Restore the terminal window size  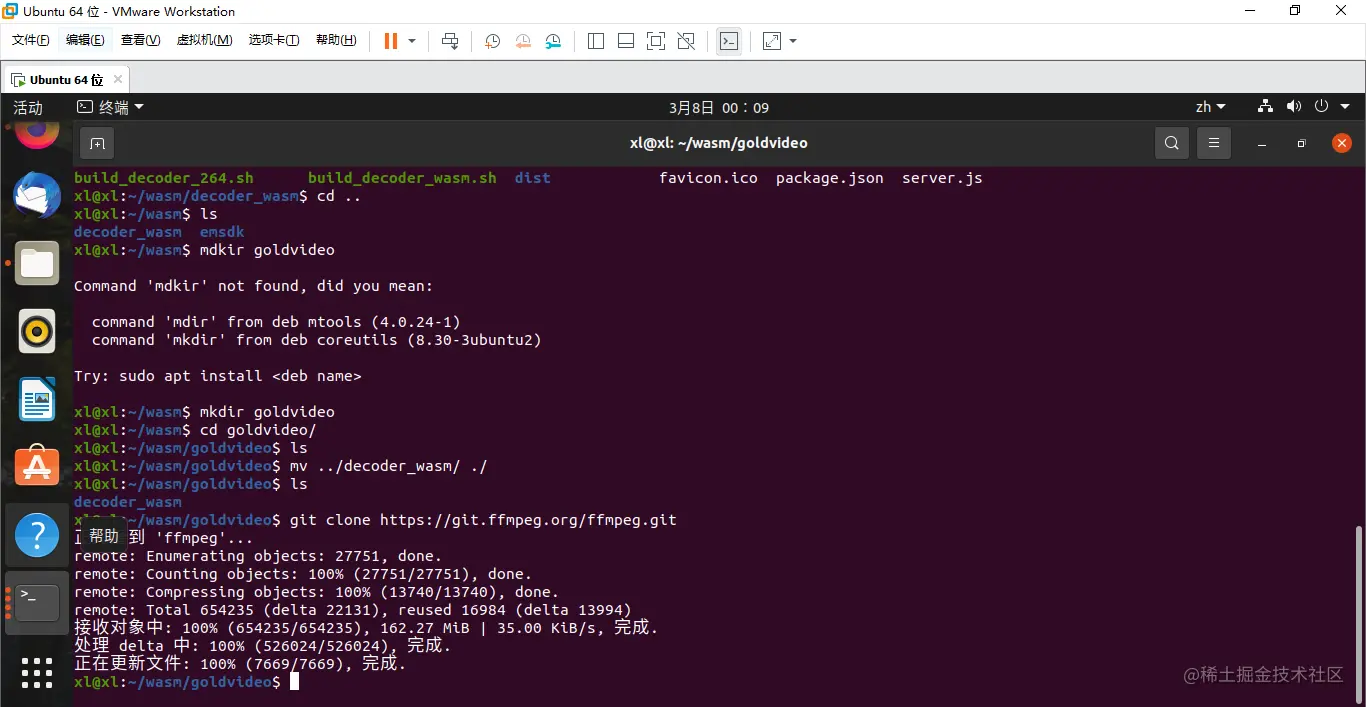click(1301, 143)
